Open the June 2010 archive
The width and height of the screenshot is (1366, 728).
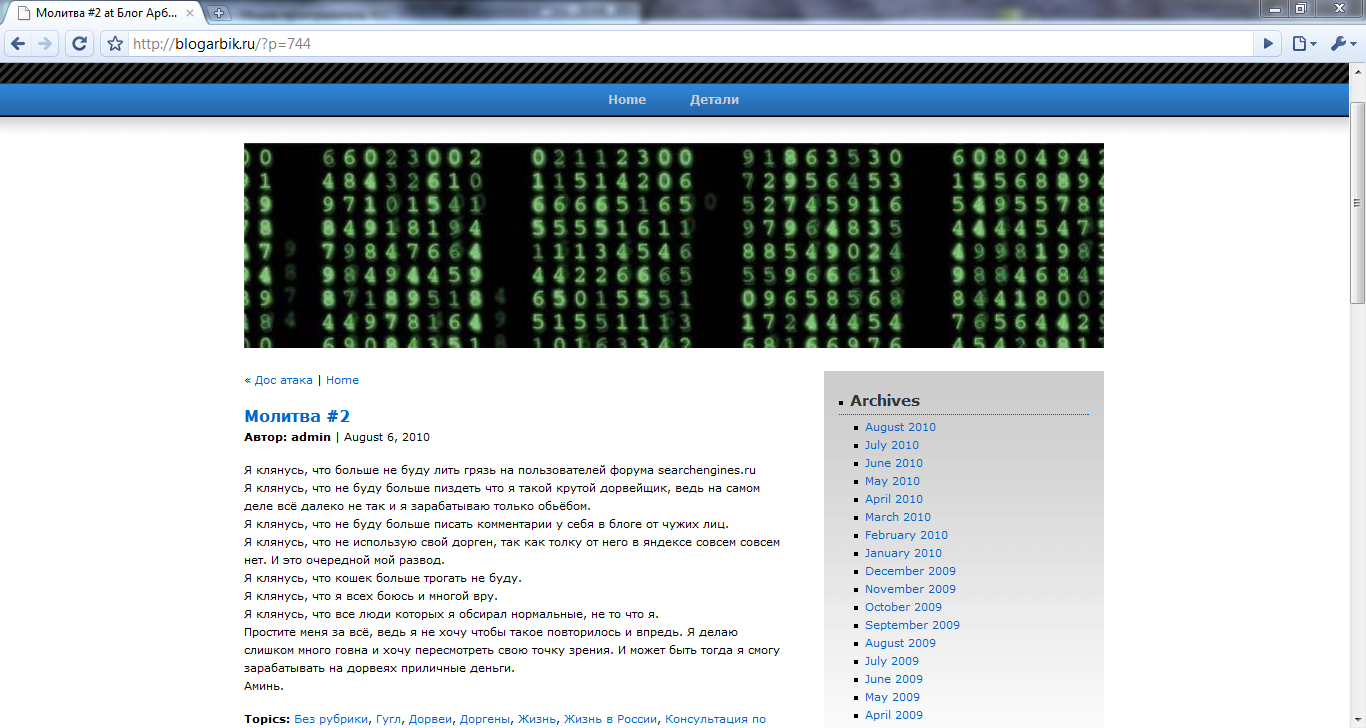tap(894, 463)
